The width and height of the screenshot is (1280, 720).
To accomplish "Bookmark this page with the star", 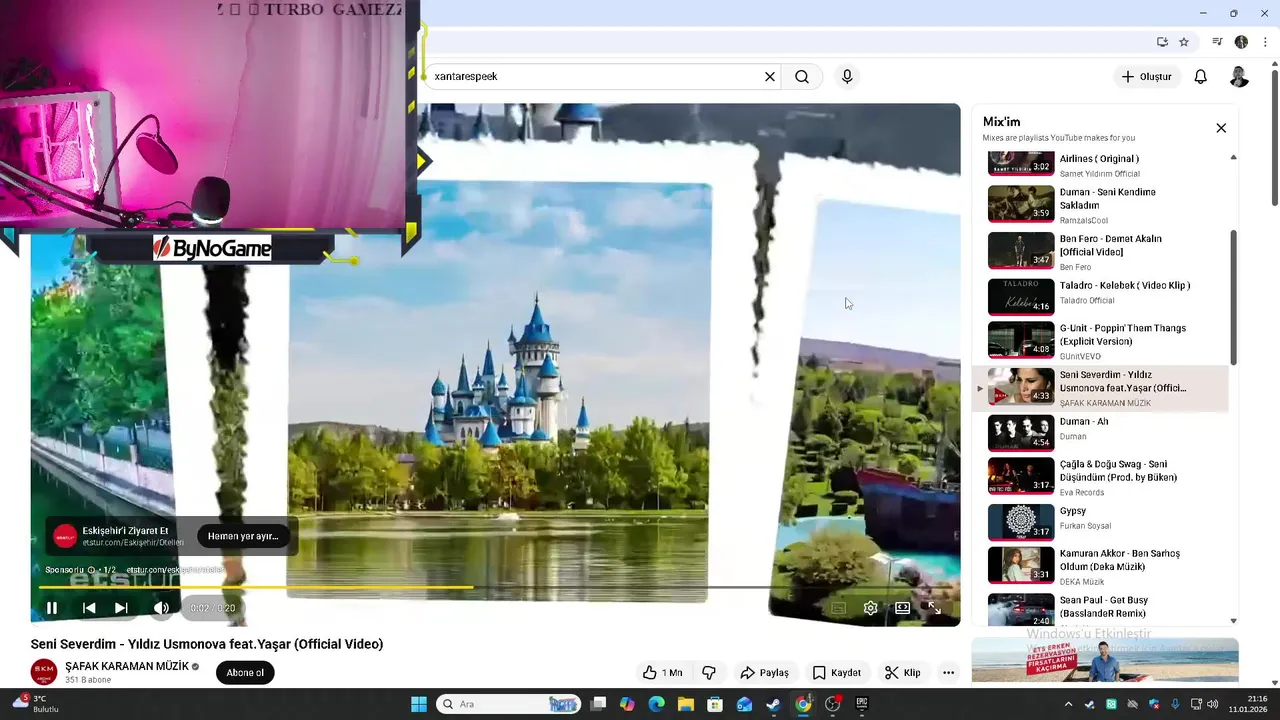I will pos(1184,42).
